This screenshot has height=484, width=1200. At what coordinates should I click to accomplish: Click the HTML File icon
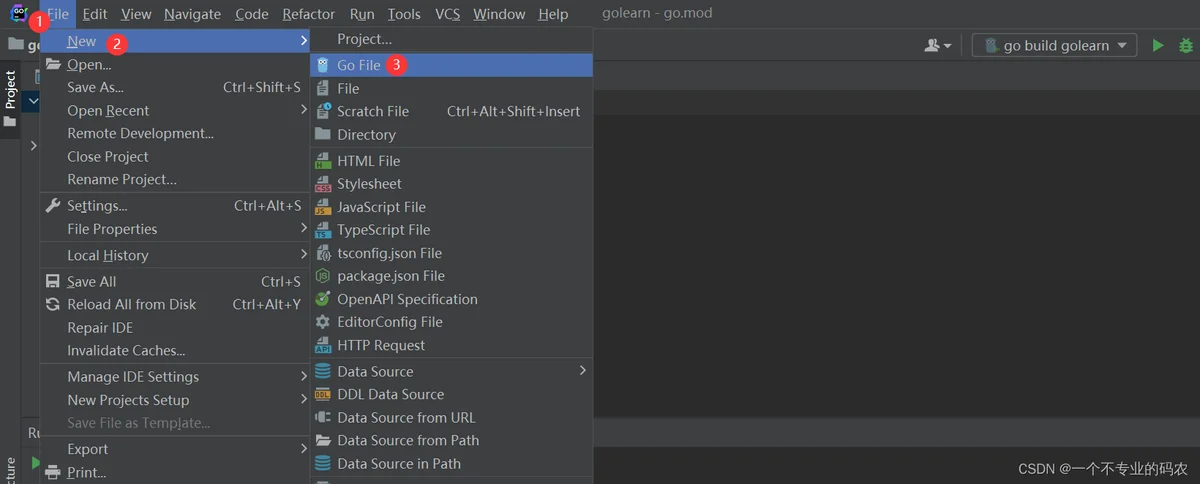pos(322,160)
